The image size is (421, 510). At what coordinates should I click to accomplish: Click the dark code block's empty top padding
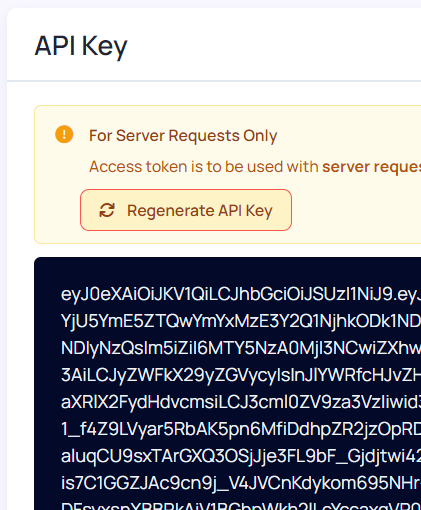tap(227, 271)
